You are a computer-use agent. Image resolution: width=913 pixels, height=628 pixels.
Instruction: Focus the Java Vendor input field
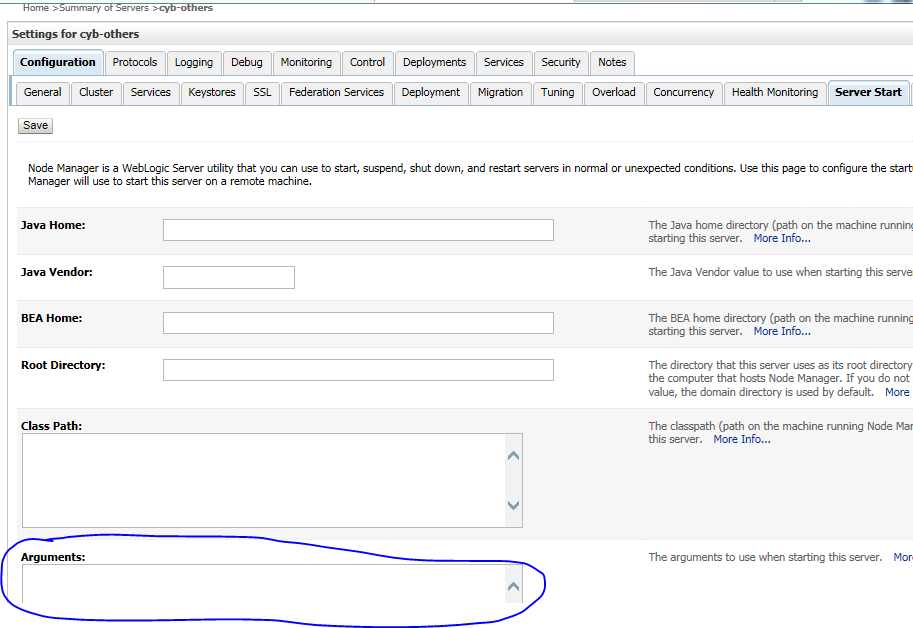pos(229,277)
